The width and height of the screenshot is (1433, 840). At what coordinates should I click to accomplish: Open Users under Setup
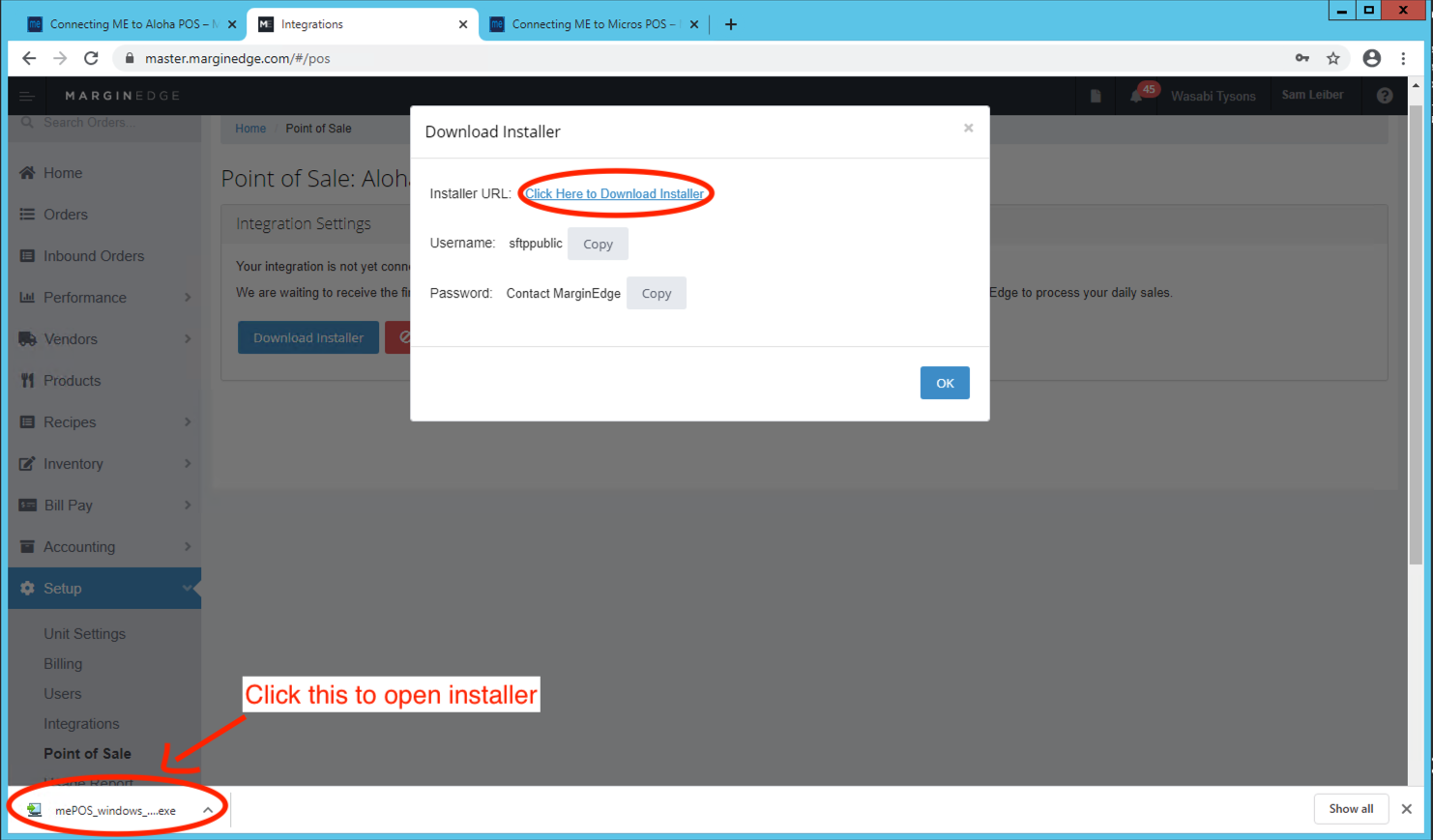click(x=62, y=694)
